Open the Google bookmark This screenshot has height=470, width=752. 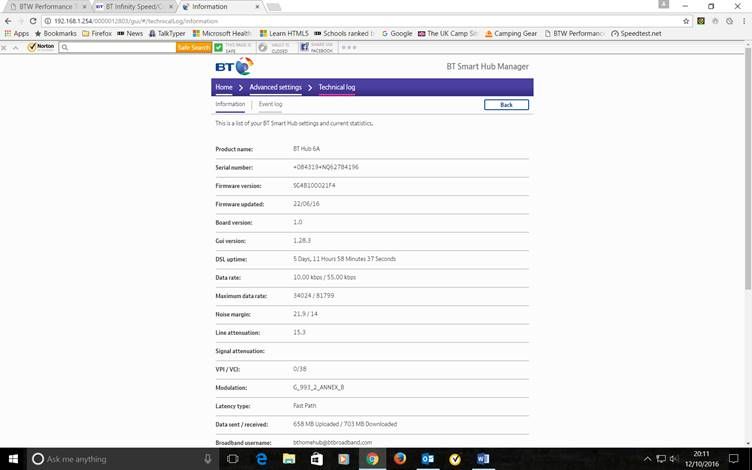pos(397,34)
